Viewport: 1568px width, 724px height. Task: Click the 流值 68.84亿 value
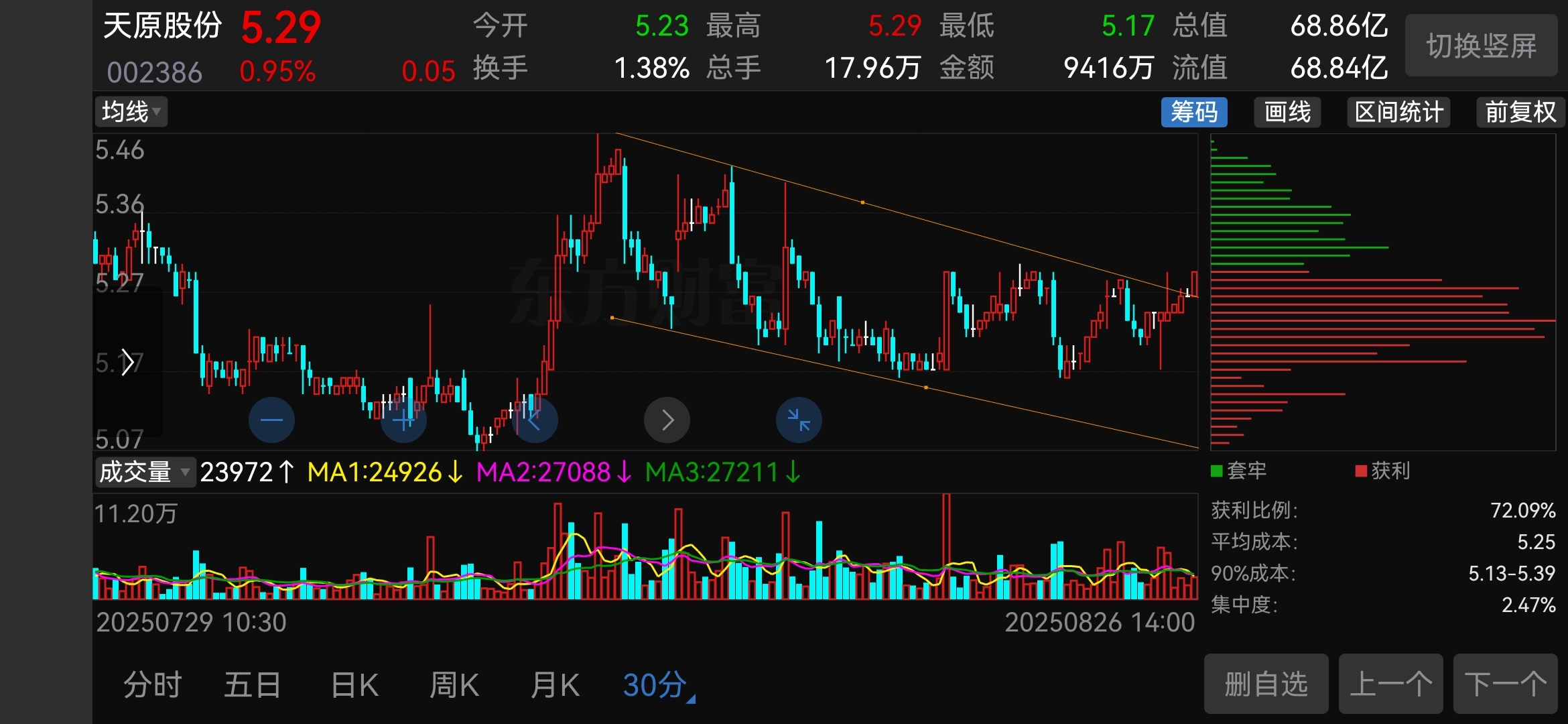(1339, 68)
